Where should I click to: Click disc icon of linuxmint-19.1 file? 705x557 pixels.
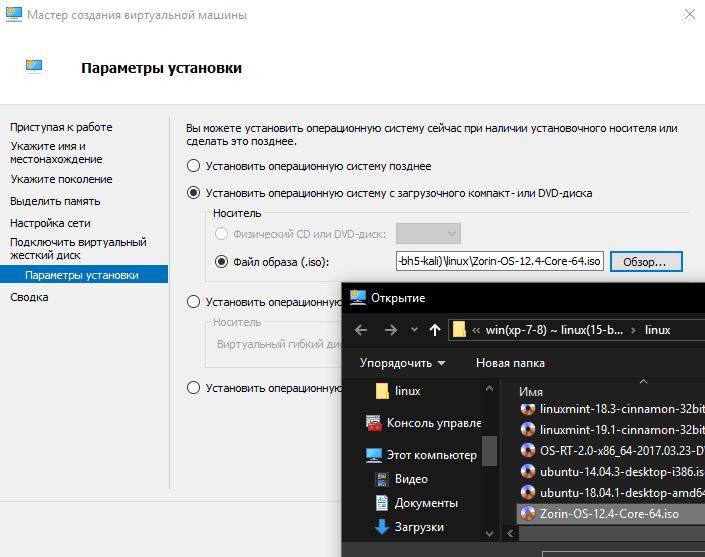pyautogui.click(x=528, y=429)
